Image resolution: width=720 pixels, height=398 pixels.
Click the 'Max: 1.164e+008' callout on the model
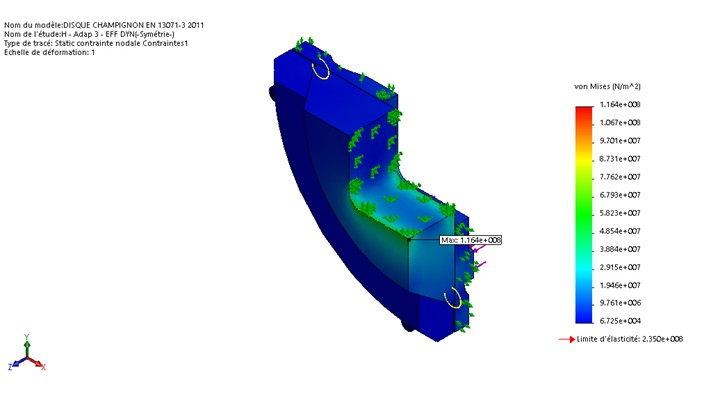pos(471,240)
